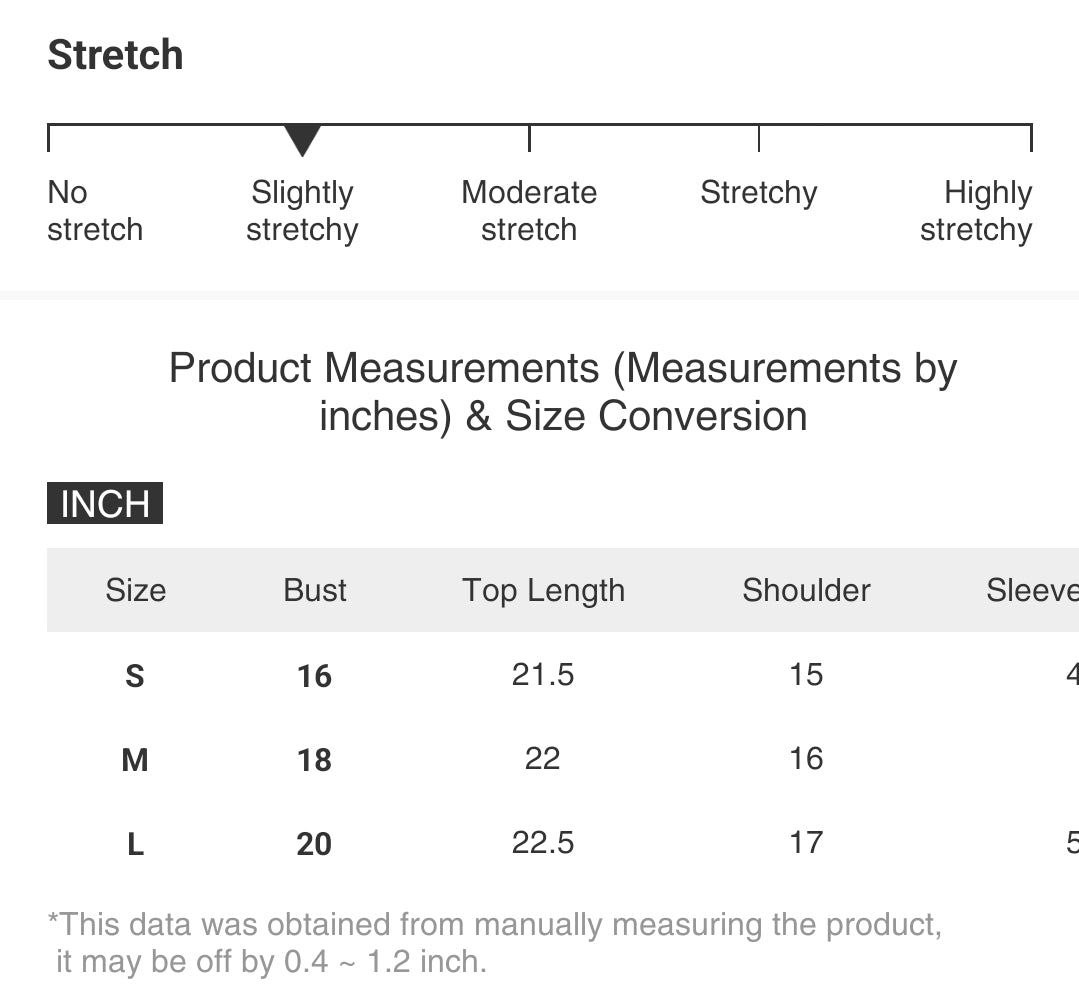Image resolution: width=1079 pixels, height=1005 pixels.
Task: Select the size M row label
Action: pyautogui.click(x=135, y=760)
